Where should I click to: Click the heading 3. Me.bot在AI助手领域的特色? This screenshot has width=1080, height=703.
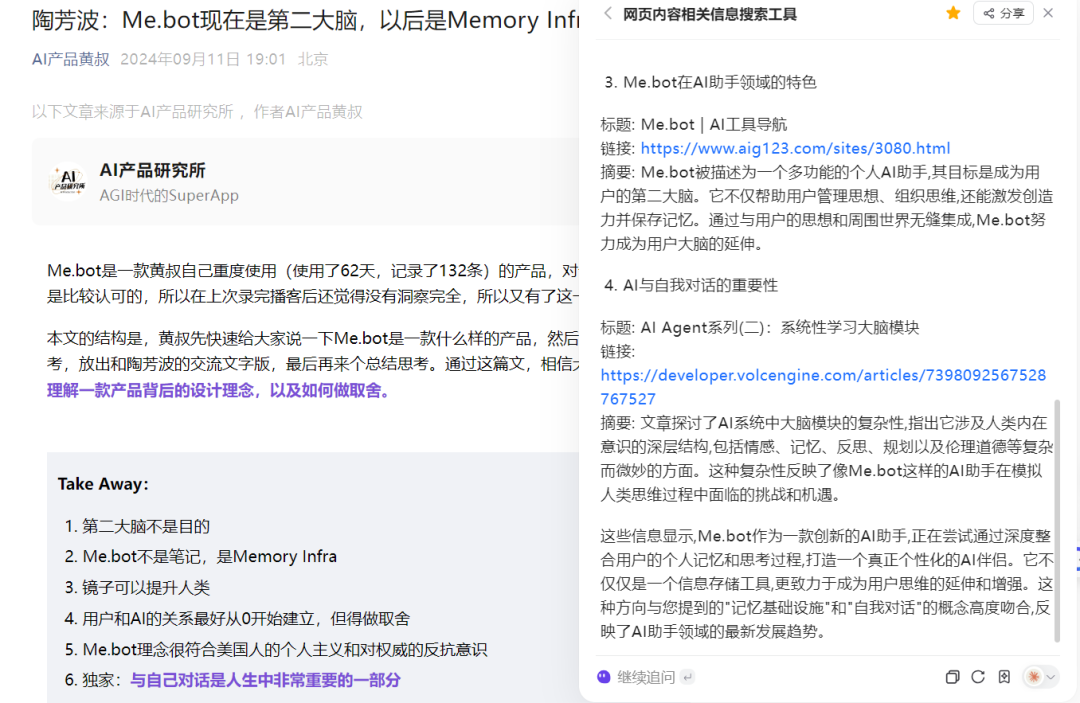click(x=710, y=83)
